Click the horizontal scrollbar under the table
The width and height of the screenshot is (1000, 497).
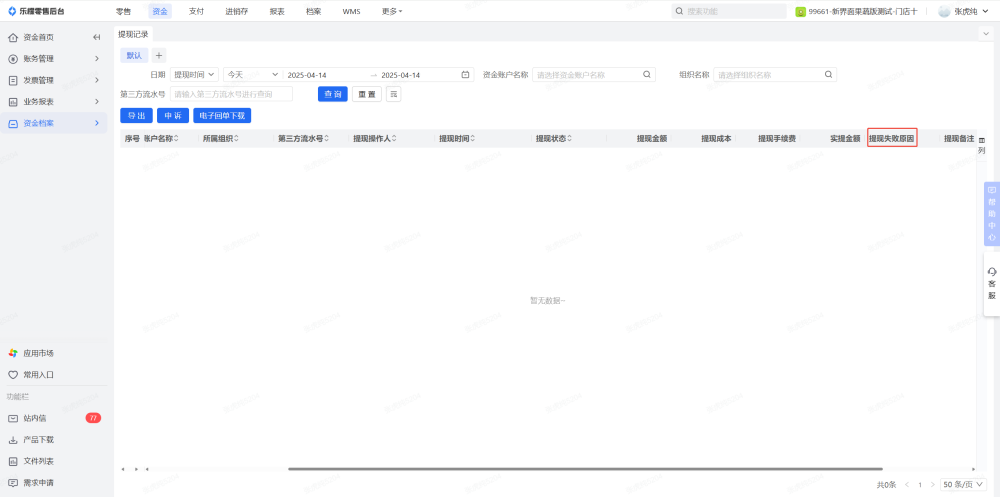point(585,468)
